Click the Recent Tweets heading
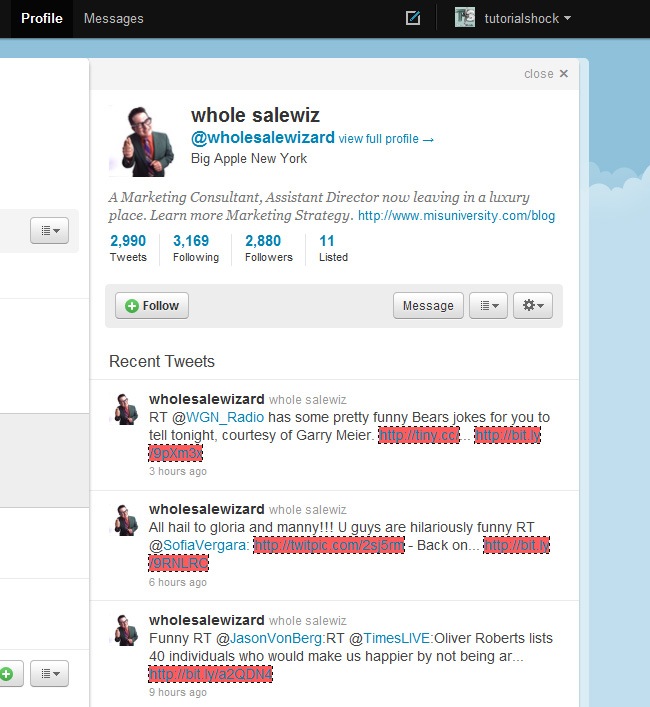This screenshot has width=650, height=707. click(x=162, y=361)
